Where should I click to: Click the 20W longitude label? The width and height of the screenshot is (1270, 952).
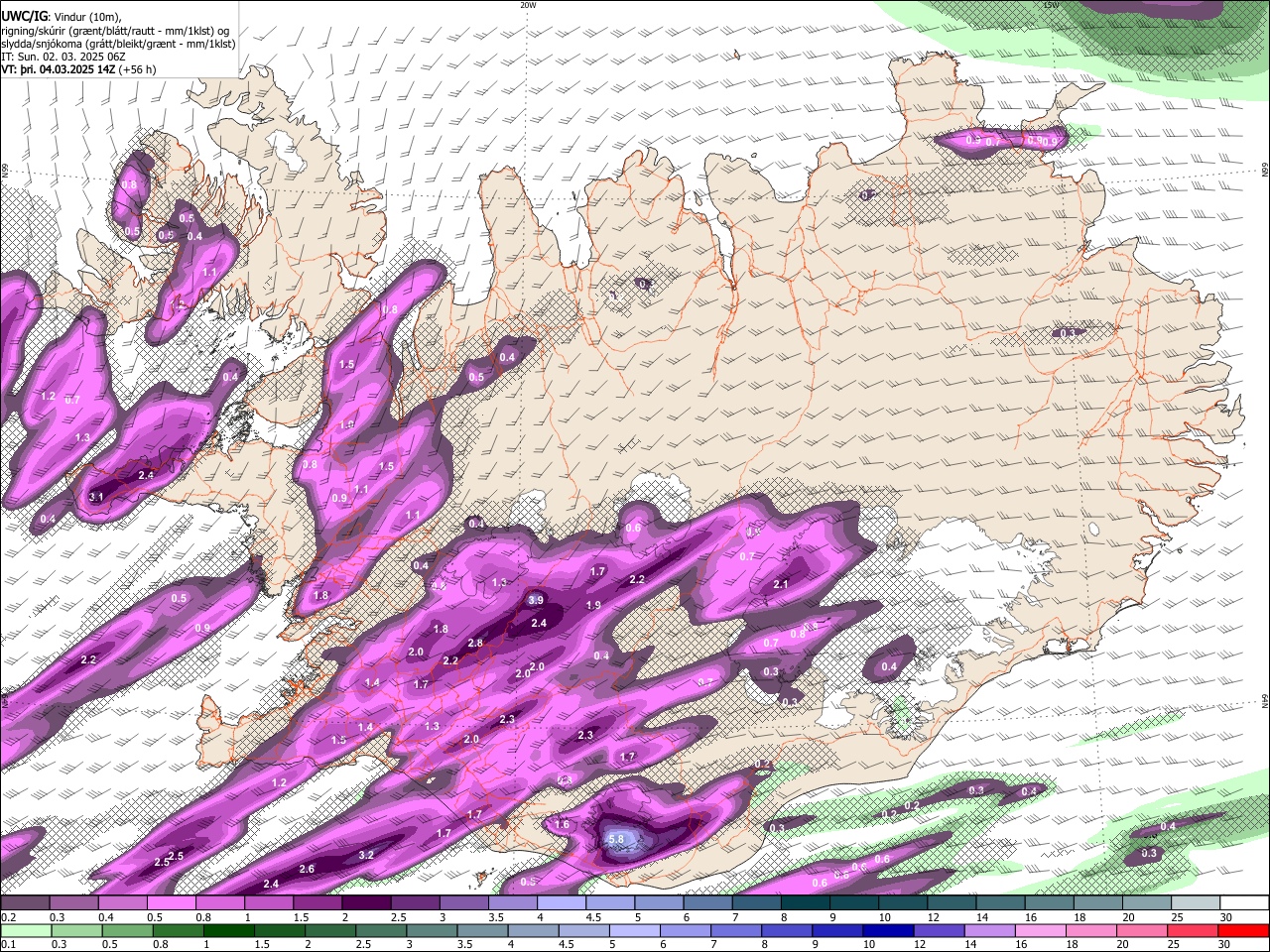(x=528, y=5)
